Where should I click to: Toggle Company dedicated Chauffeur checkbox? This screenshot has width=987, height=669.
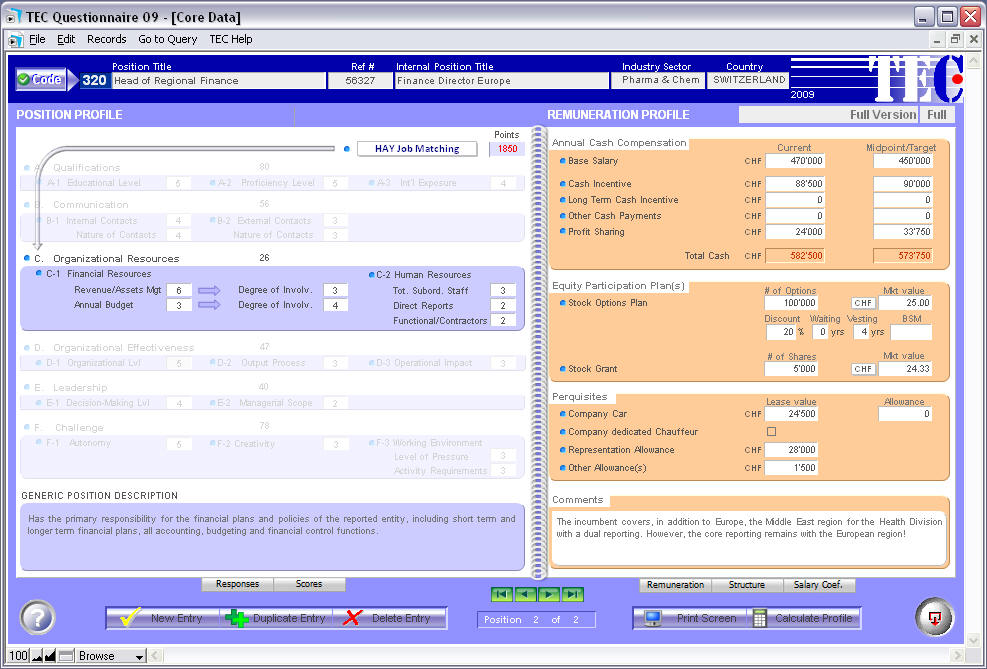[x=771, y=432]
